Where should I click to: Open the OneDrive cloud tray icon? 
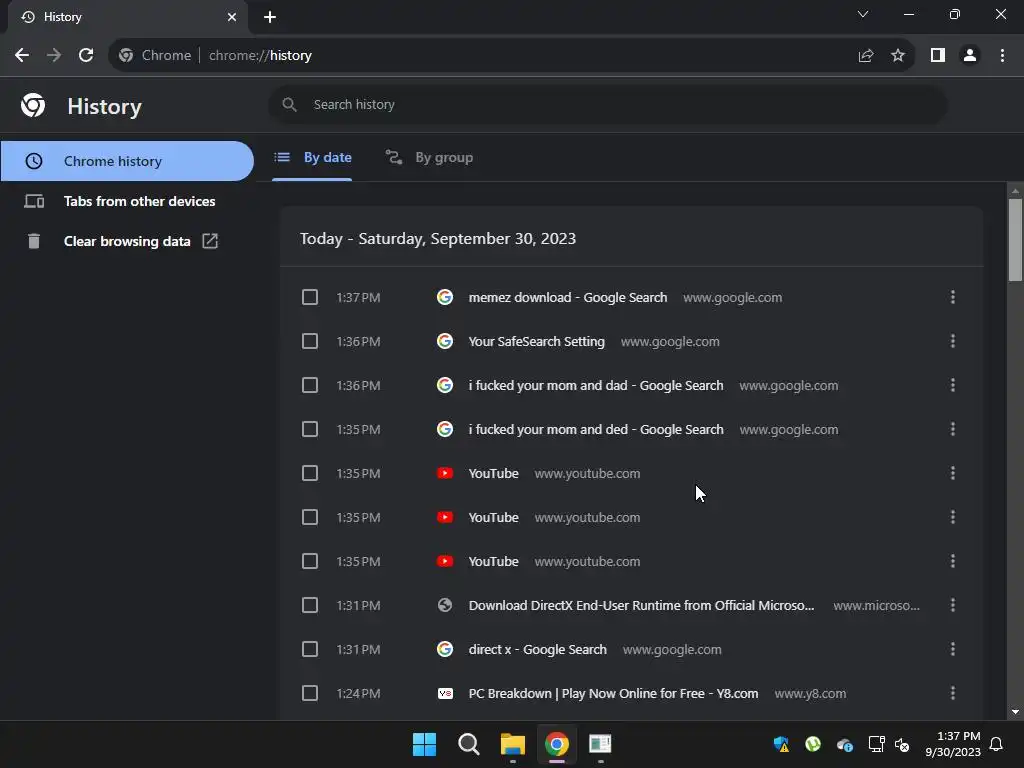click(x=844, y=744)
